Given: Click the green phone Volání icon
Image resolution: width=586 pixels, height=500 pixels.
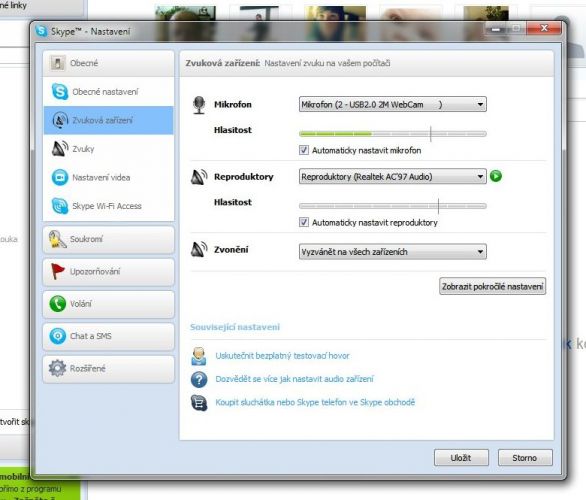Looking at the screenshot, I should (x=58, y=303).
